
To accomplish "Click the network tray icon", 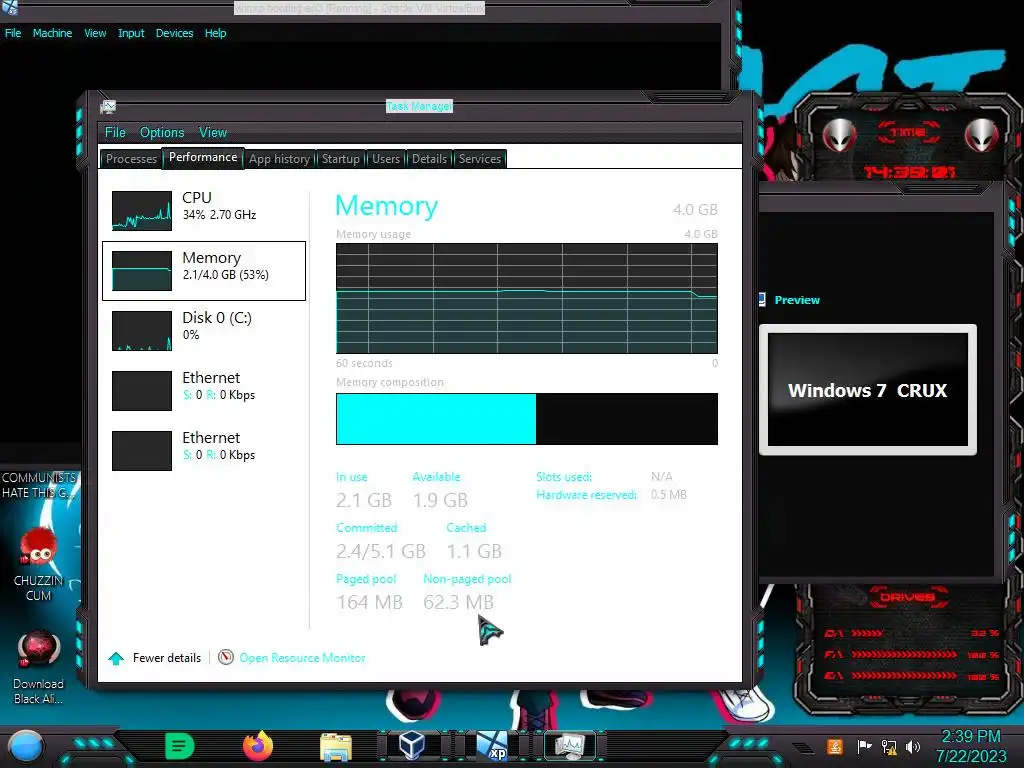I will [x=889, y=746].
